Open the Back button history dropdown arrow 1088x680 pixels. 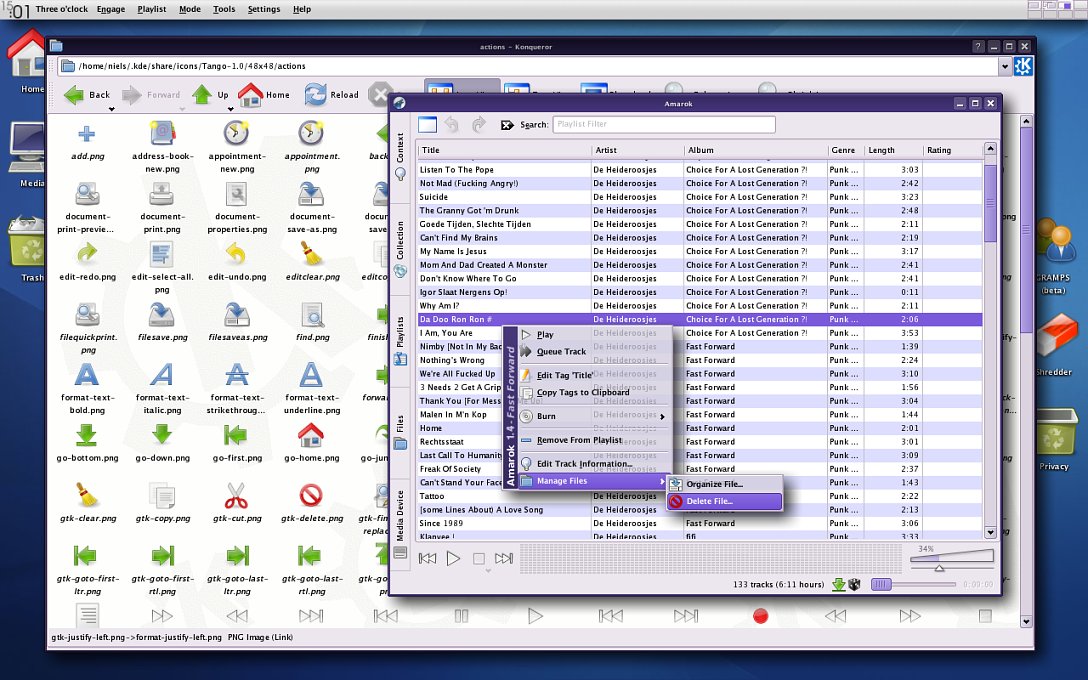[x=111, y=109]
